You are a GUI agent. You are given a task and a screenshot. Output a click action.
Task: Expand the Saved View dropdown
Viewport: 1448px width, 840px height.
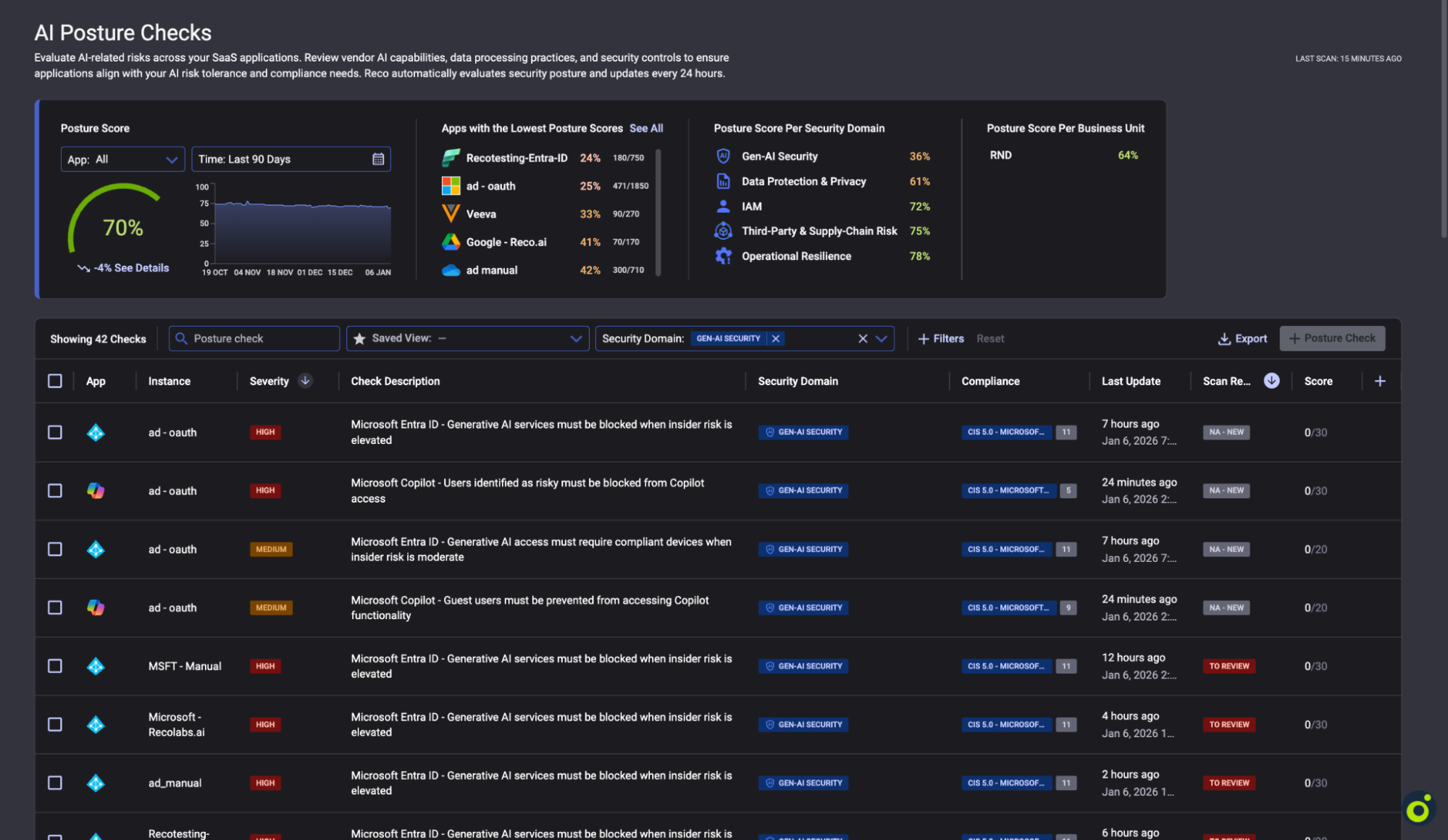[576, 339]
